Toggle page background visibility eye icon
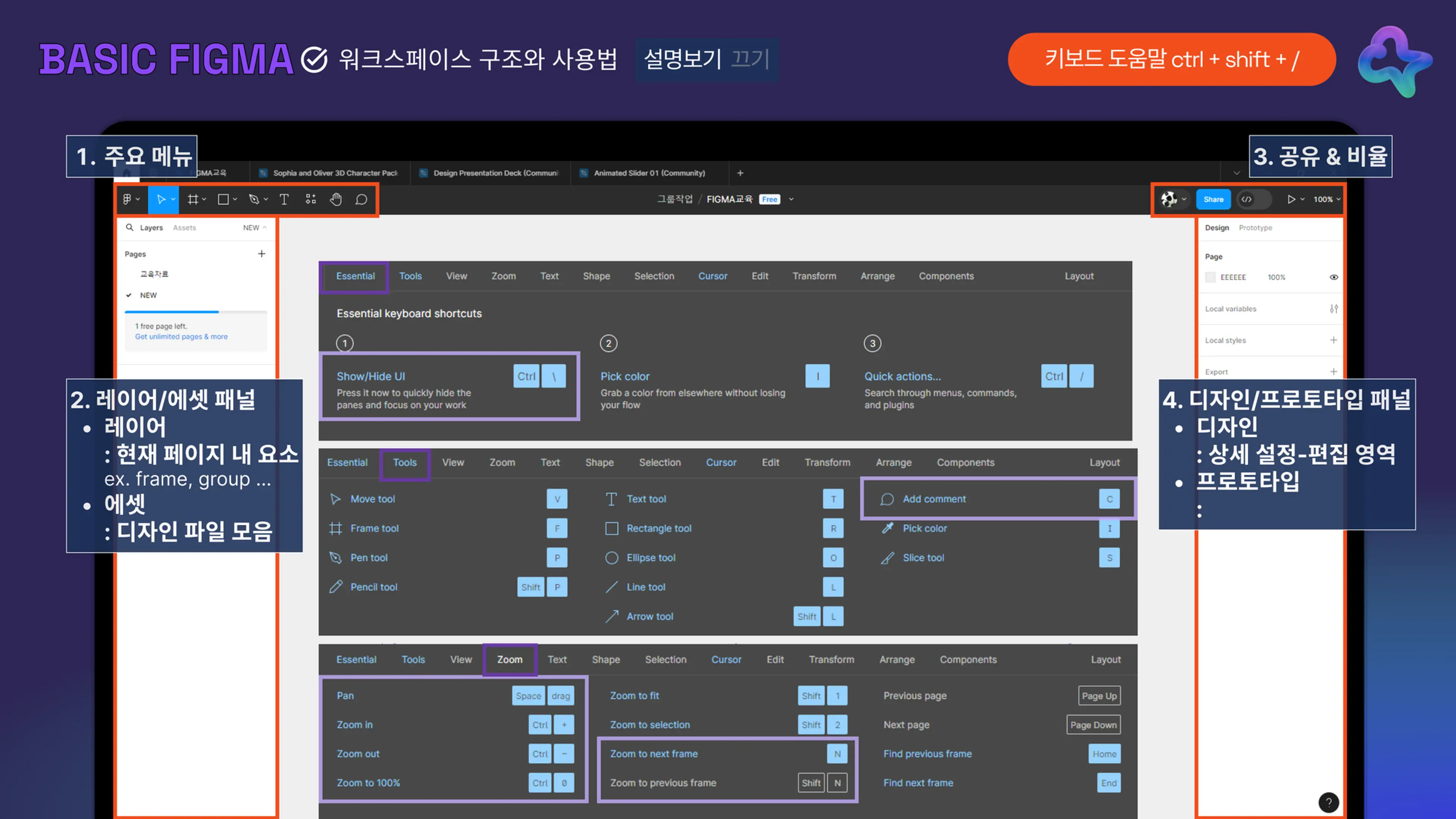 pos(1334,277)
